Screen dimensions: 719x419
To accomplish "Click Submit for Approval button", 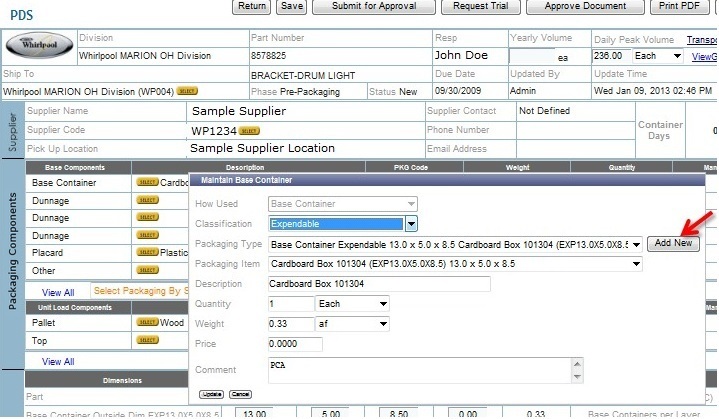I will coord(374,6).
